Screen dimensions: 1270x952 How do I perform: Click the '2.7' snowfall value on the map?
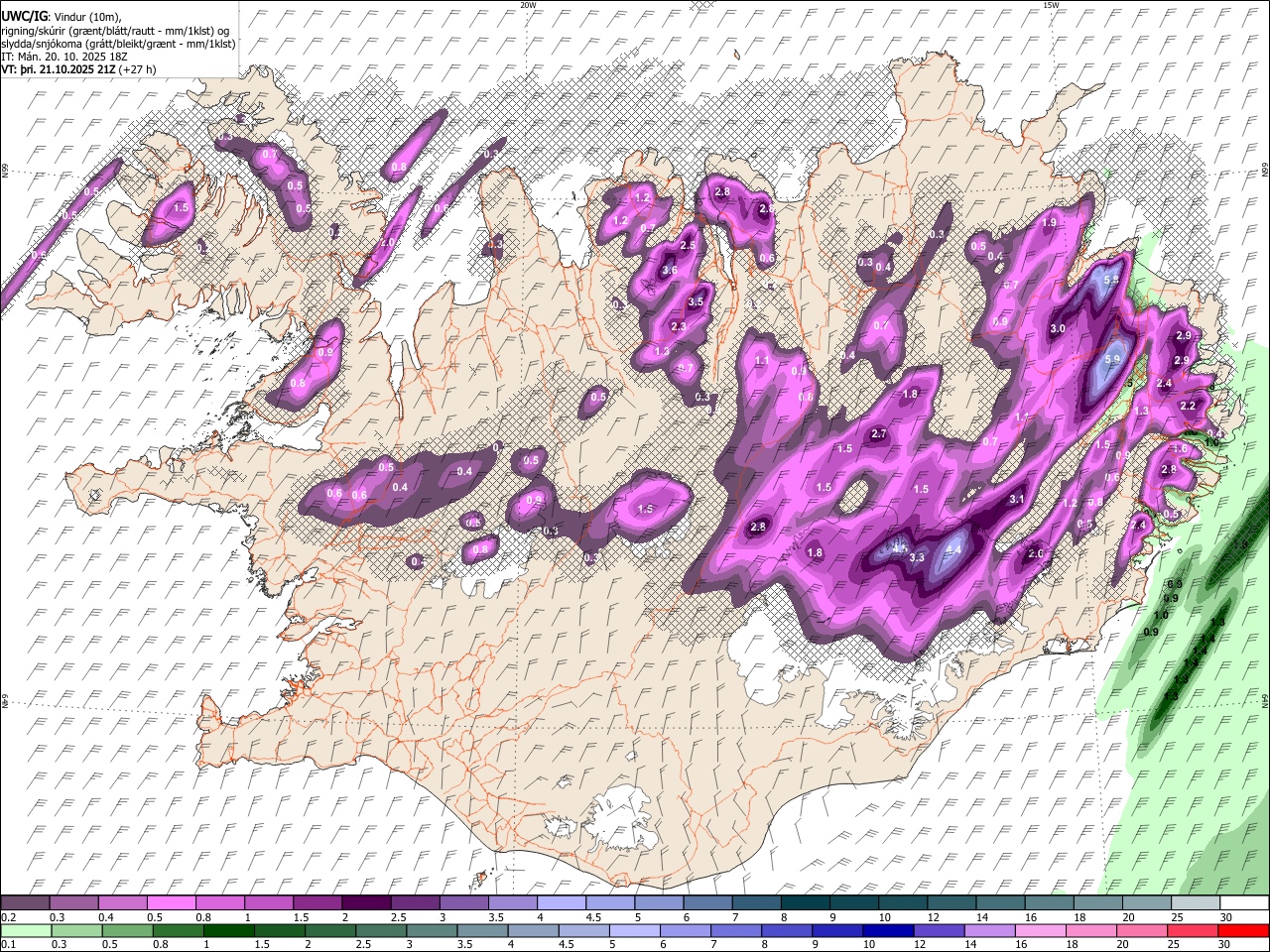tap(878, 434)
